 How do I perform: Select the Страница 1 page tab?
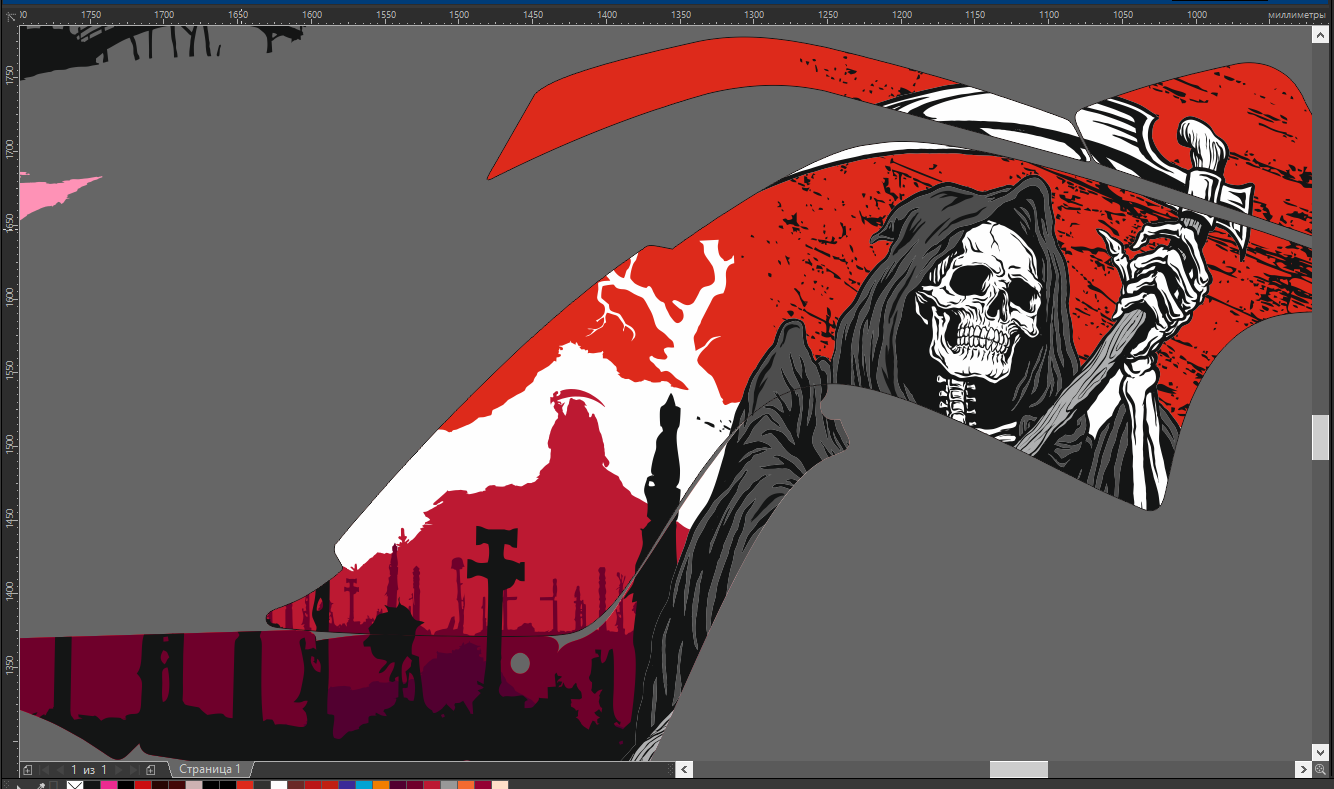(x=210, y=770)
